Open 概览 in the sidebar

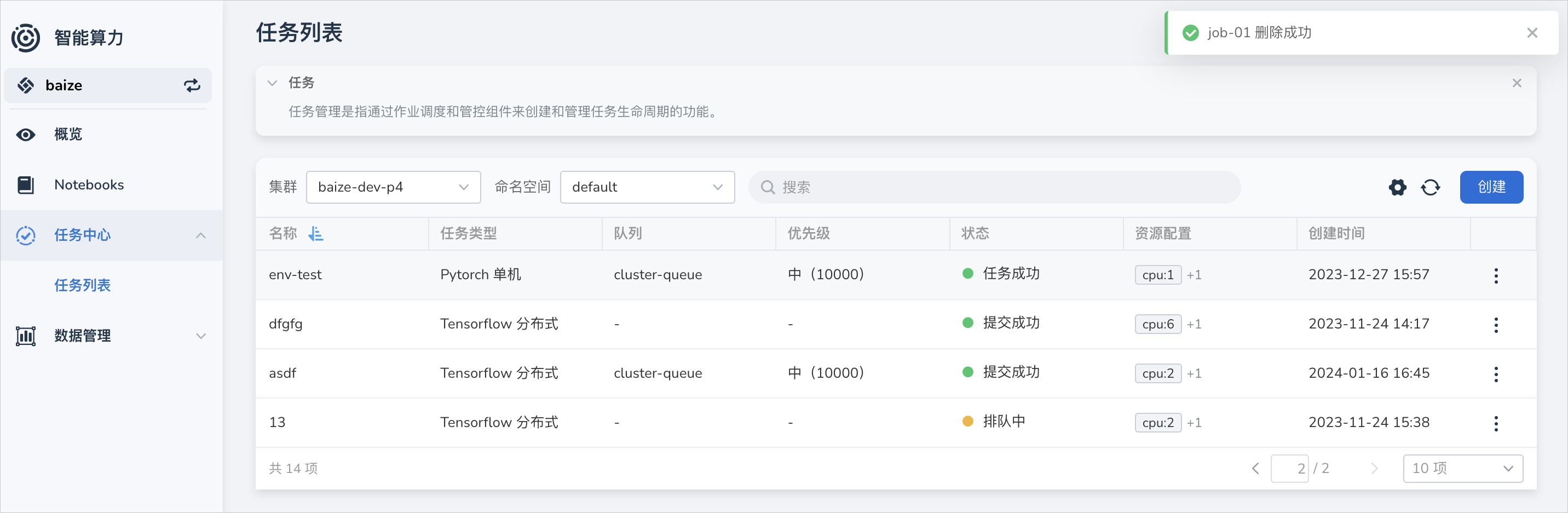[112, 135]
